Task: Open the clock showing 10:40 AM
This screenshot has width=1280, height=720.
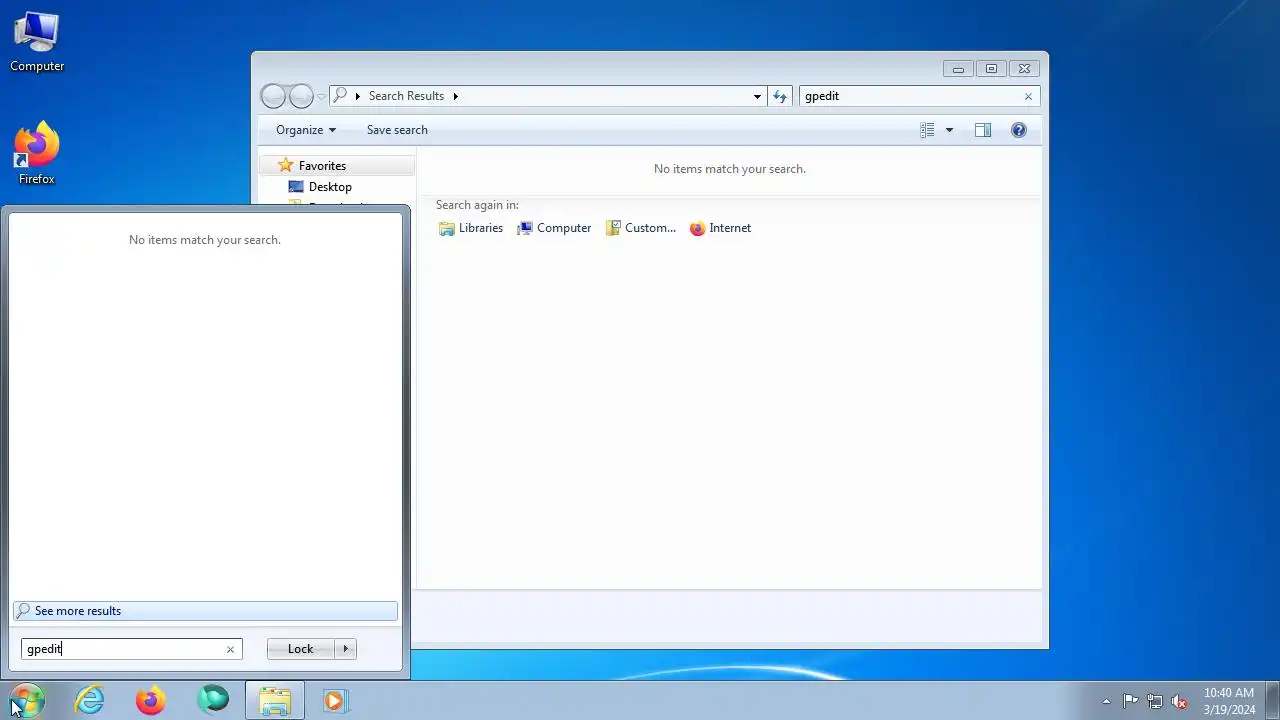Action: point(1229,701)
